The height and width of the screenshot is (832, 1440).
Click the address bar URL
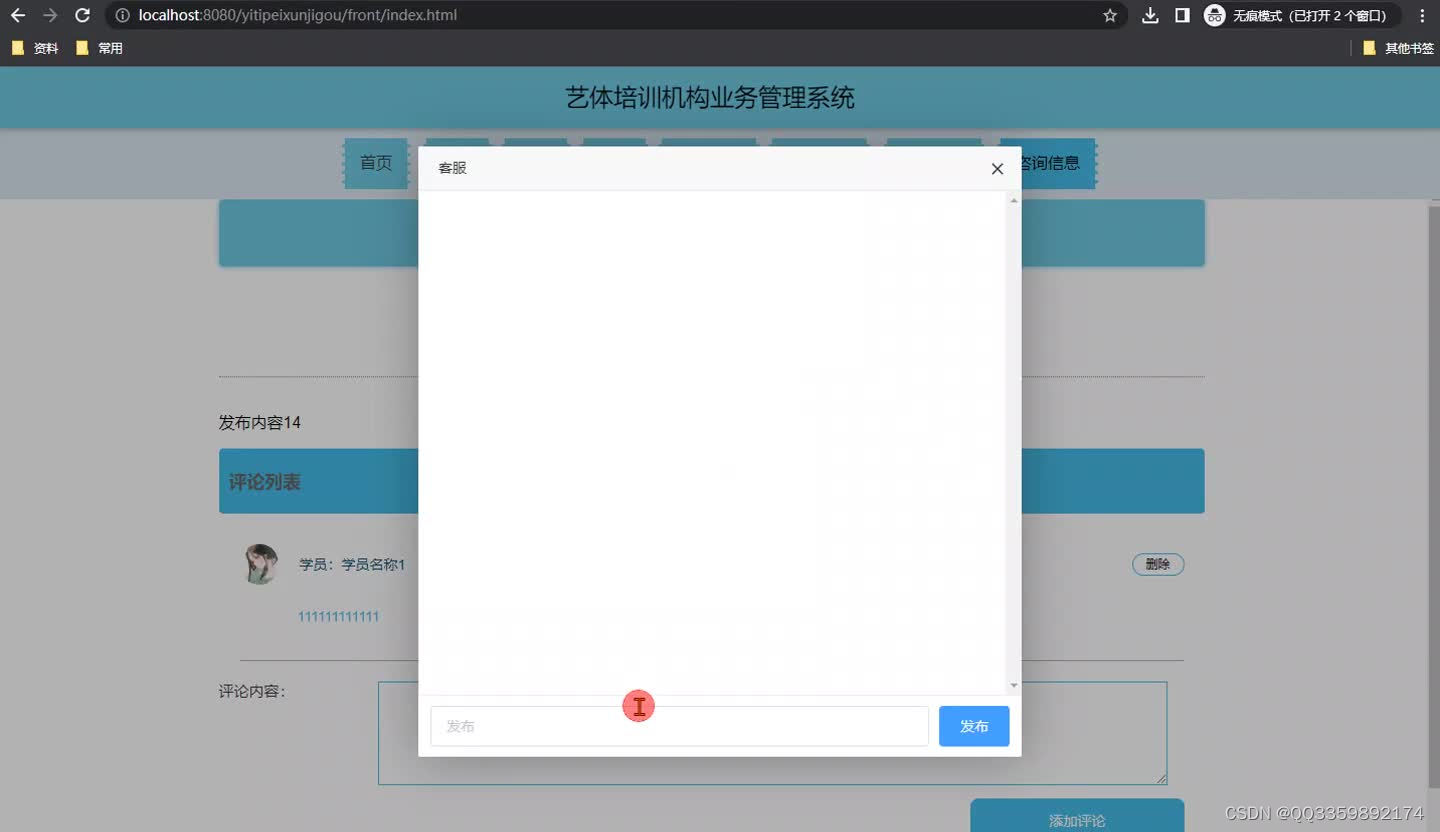[298, 15]
